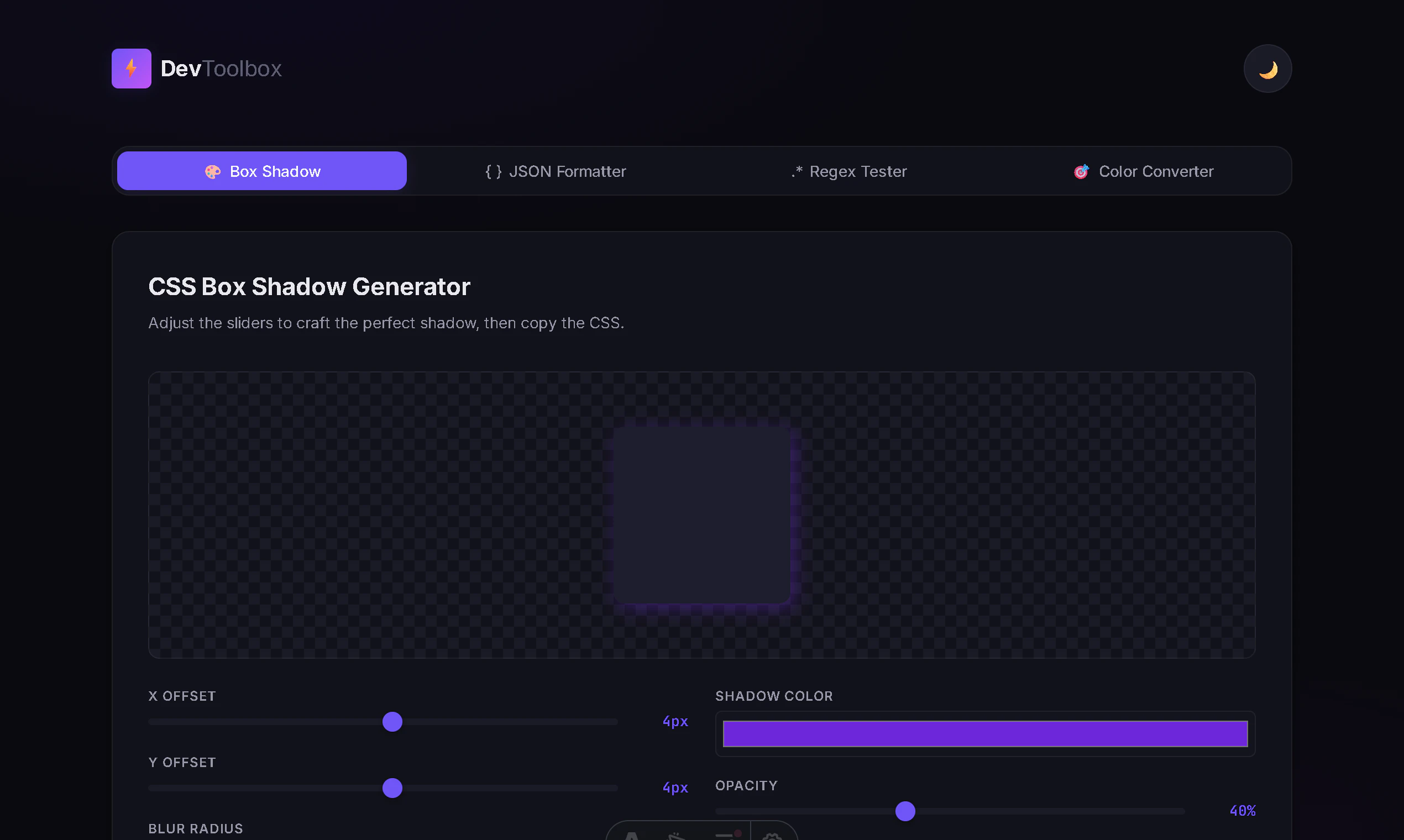Click the curly braces JSON icon
Viewport: 1404px width, 840px height.
pos(493,171)
